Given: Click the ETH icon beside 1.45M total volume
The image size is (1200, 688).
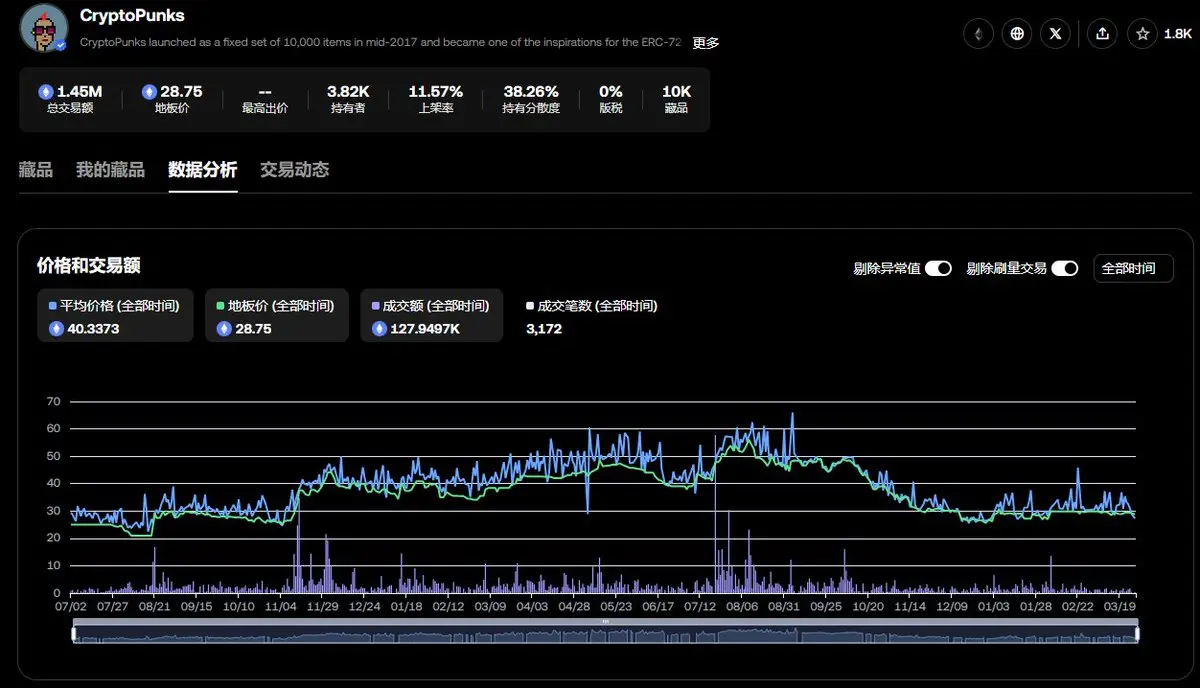Looking at the screenshot, I should coord(46,92).
